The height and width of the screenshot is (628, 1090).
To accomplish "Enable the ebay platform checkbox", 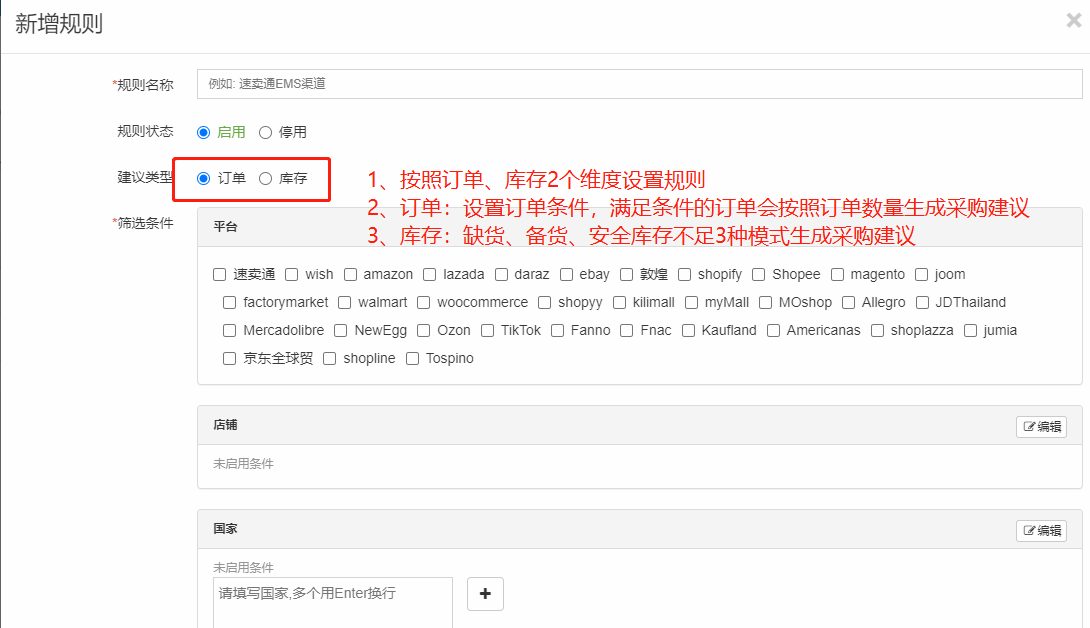I will click(x=567, y=275).
